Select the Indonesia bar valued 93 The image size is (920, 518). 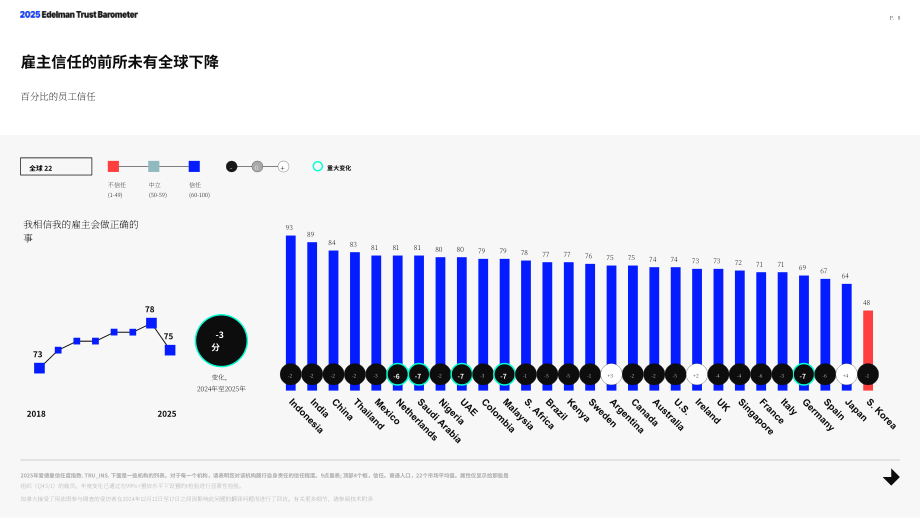point(290,313)
